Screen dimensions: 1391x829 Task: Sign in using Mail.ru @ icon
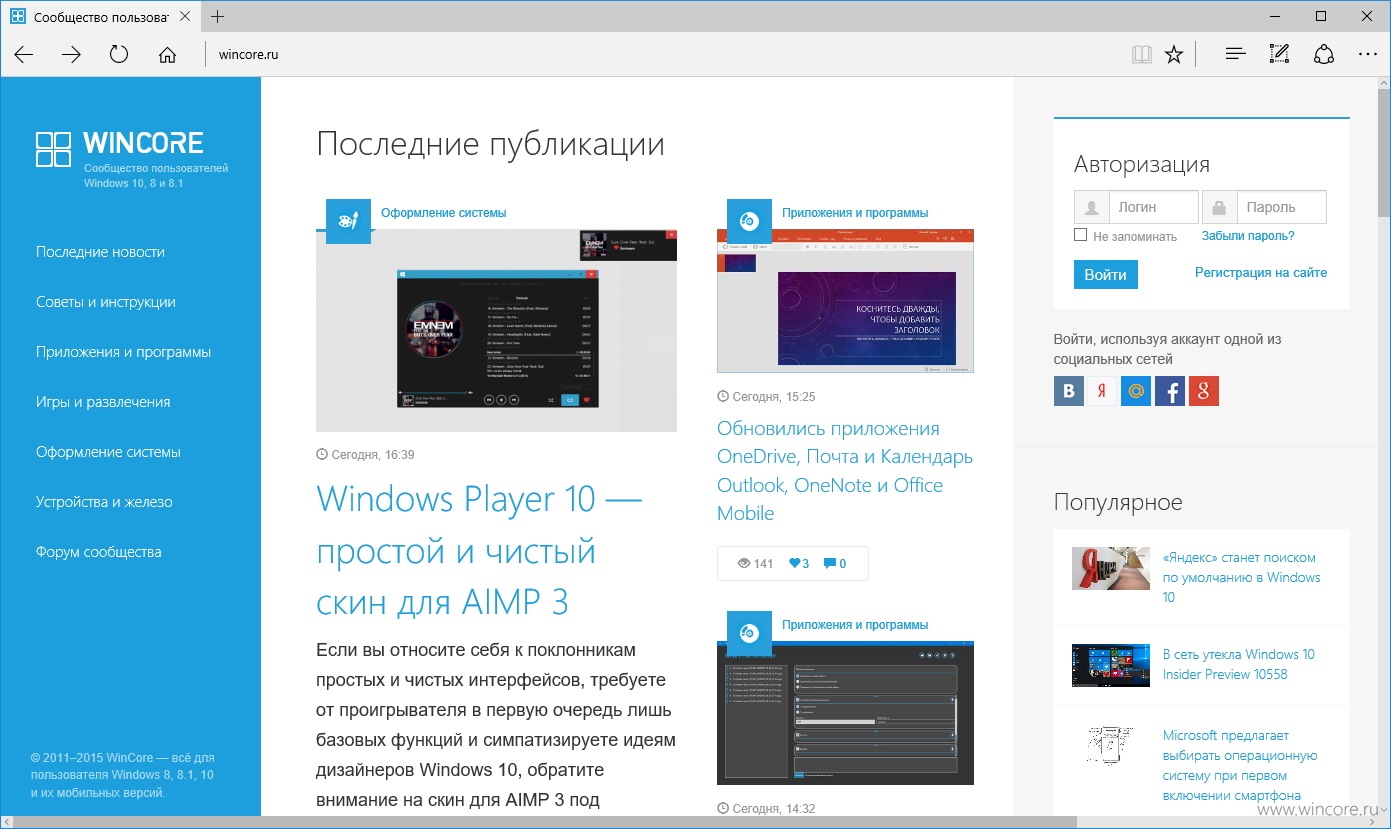(1136, 391)
